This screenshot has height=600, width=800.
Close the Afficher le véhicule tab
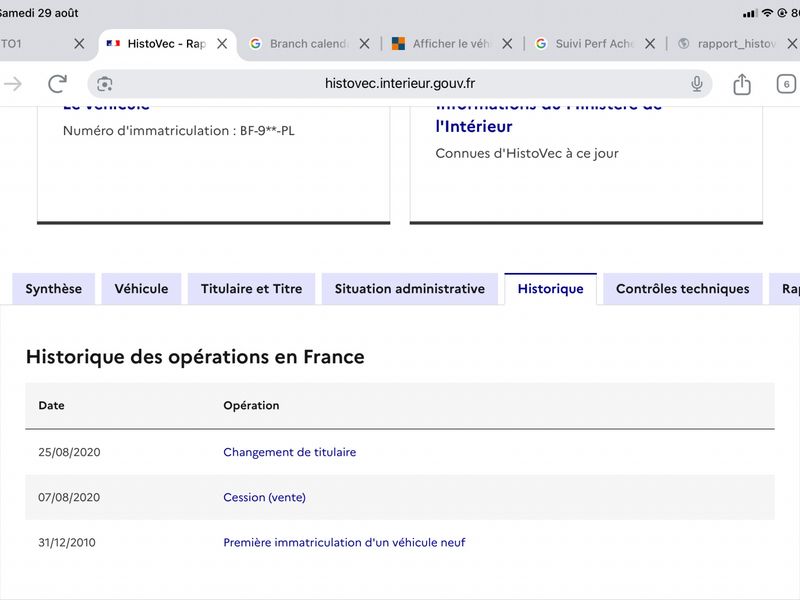(x=507, y=44)
